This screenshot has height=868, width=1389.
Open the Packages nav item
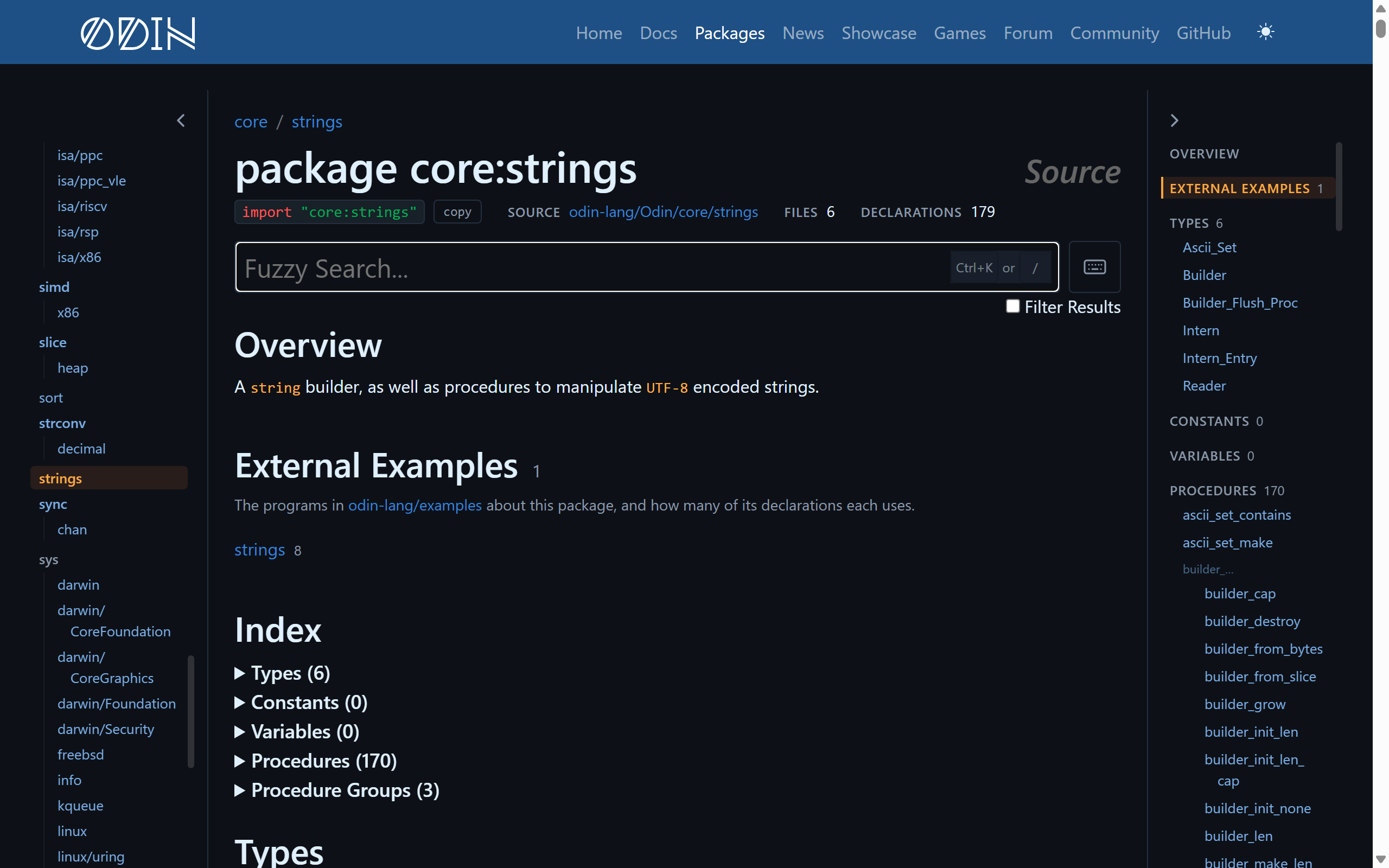click(x=730, y=33)
